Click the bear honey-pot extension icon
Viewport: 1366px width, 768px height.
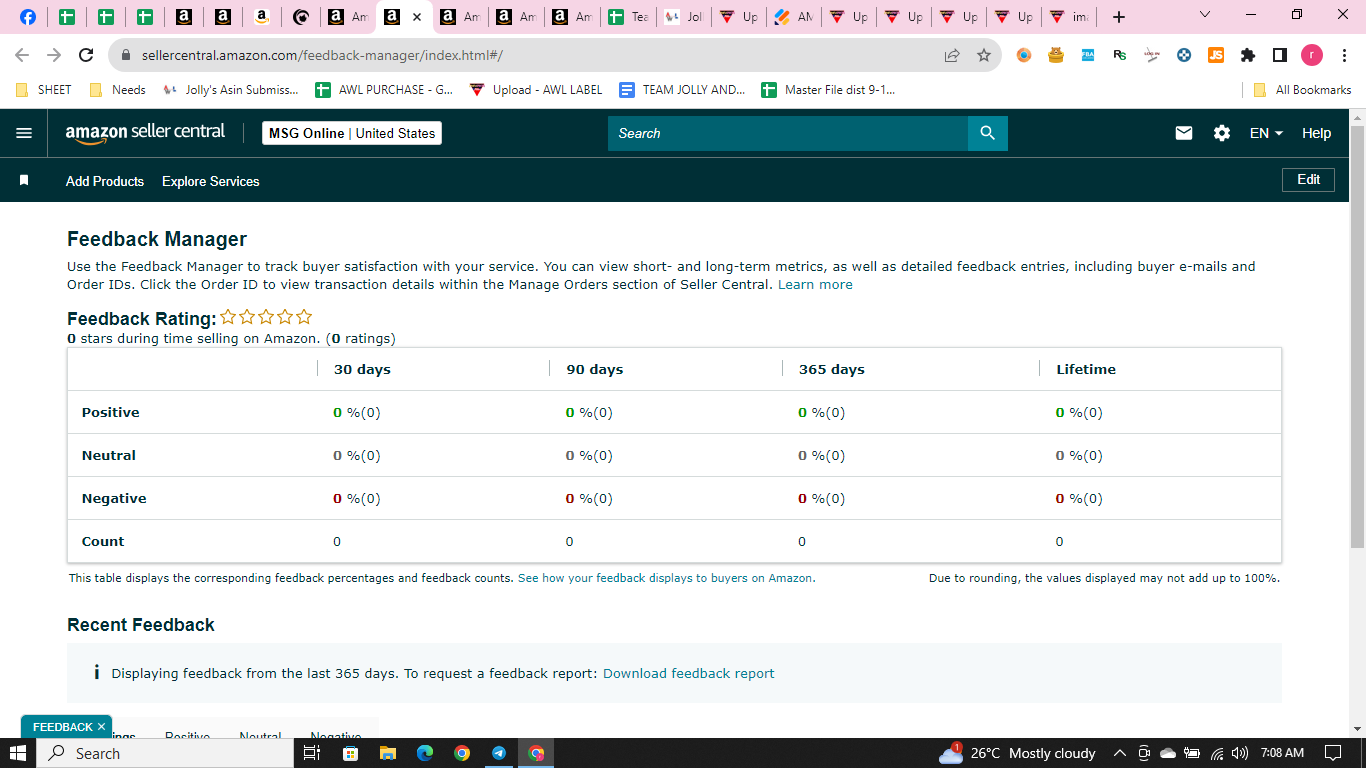click(x=1056, y=55)
